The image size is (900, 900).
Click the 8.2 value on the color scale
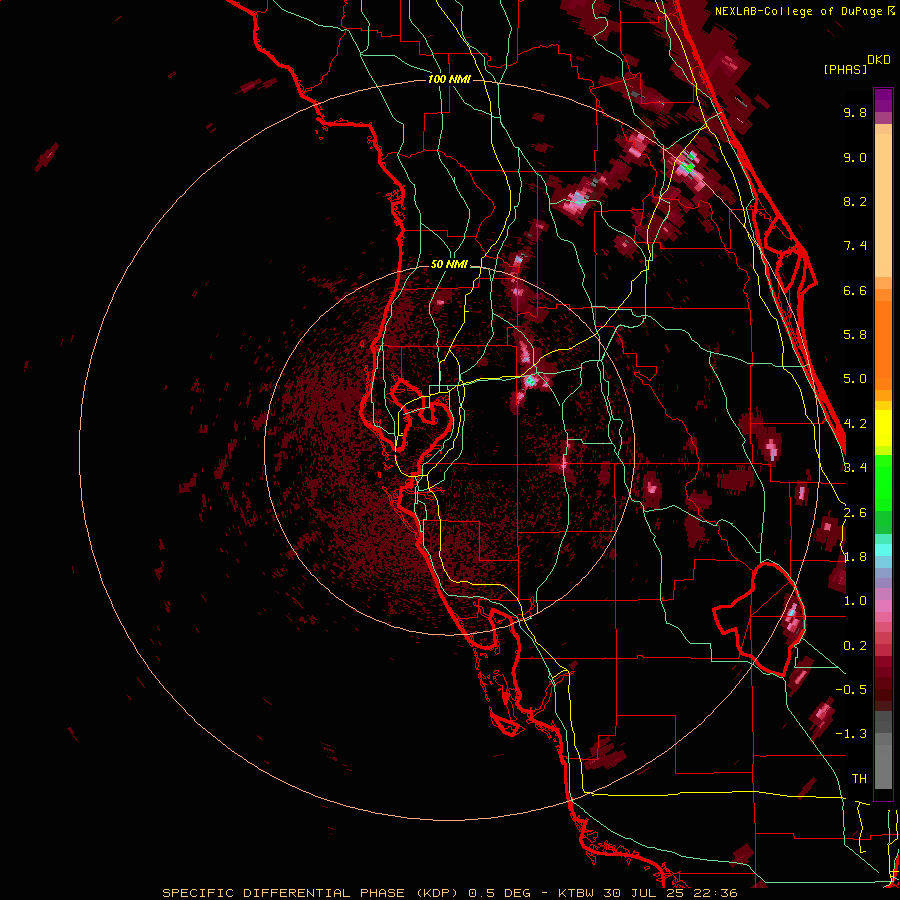pos(855,201)
